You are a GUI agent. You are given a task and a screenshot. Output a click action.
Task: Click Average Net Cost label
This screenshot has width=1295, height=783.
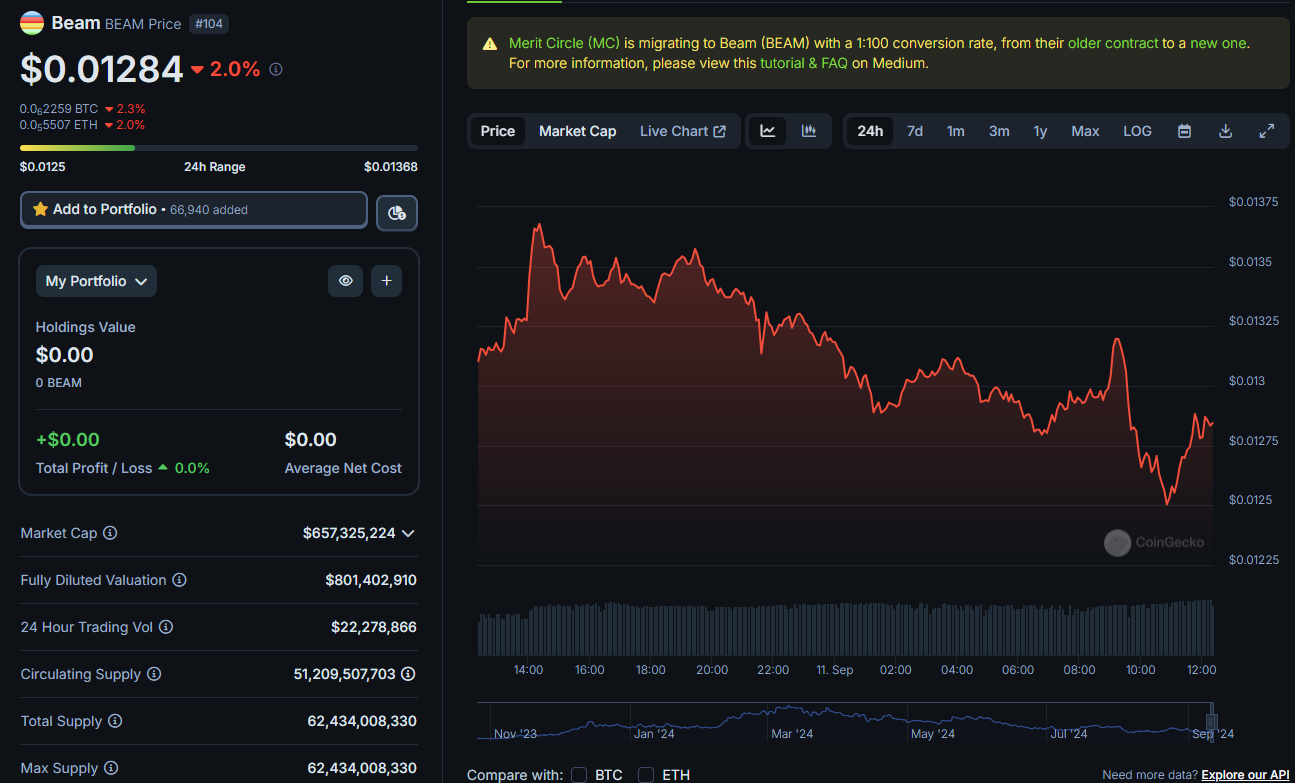[x=343, y=468]
